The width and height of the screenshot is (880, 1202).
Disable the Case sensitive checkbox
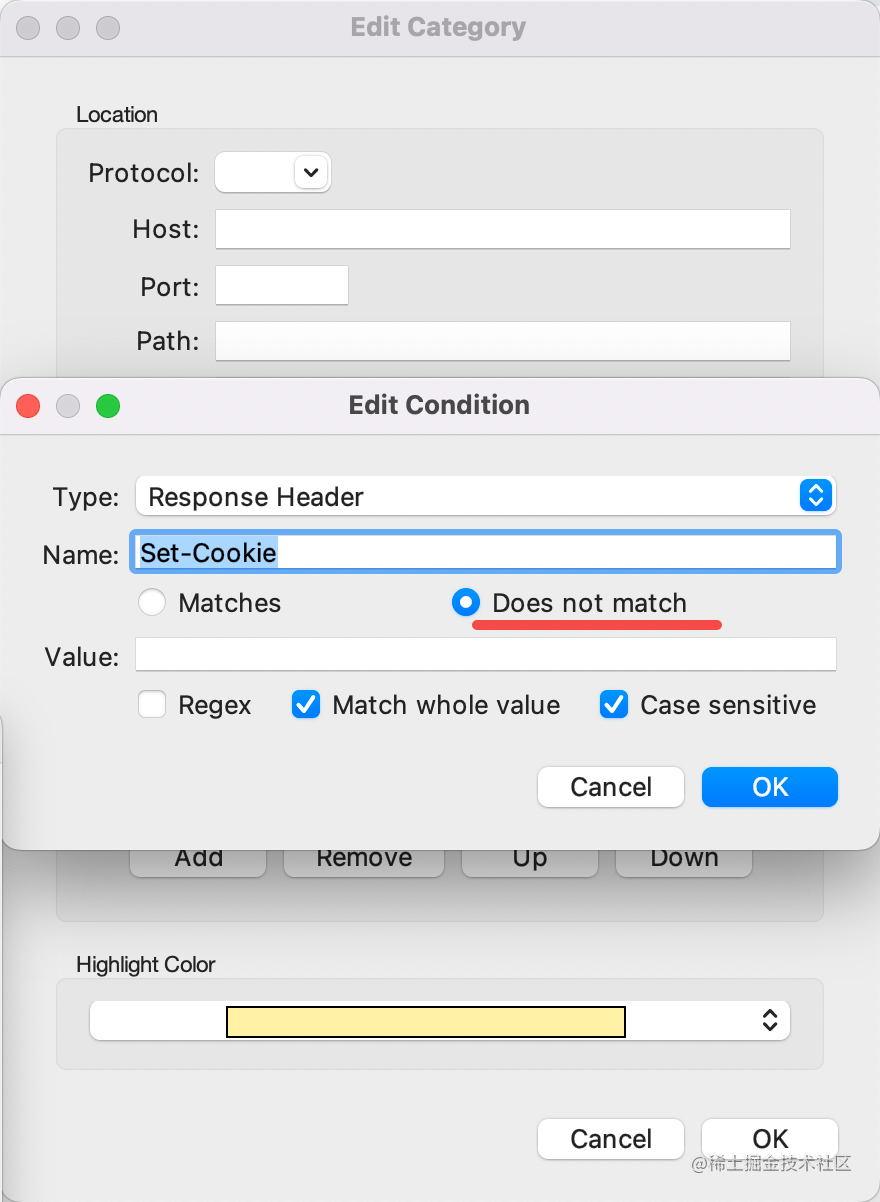pyautogui.click(x=614, y=705)
